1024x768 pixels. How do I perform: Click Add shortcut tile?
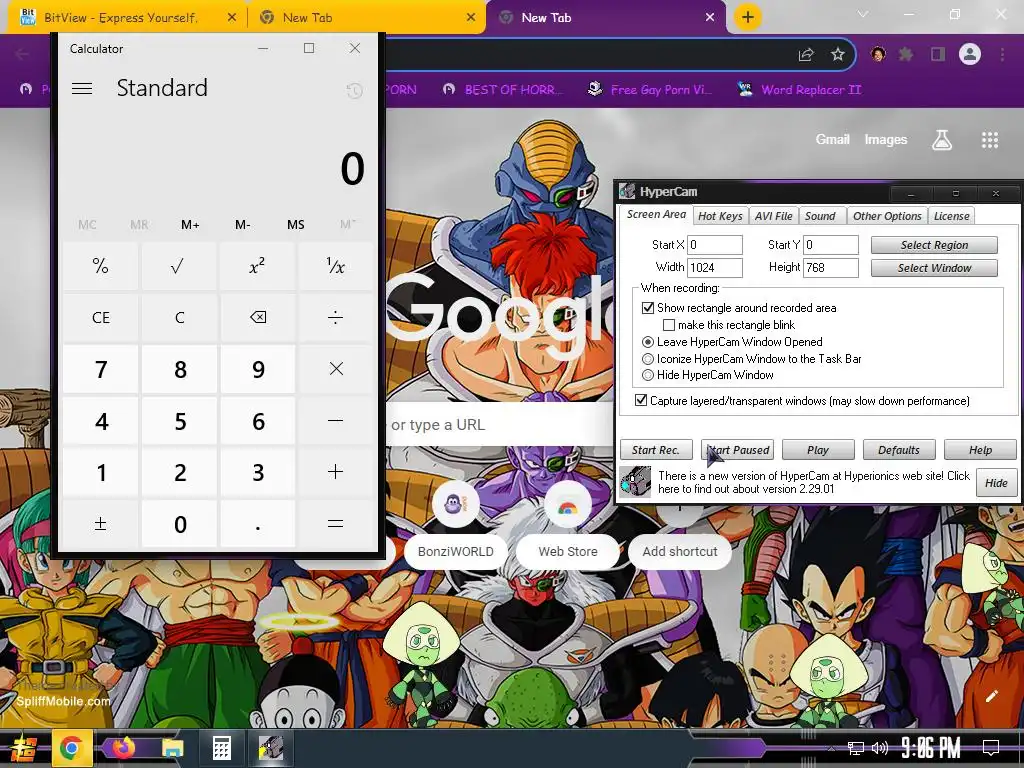click(680, 551)
